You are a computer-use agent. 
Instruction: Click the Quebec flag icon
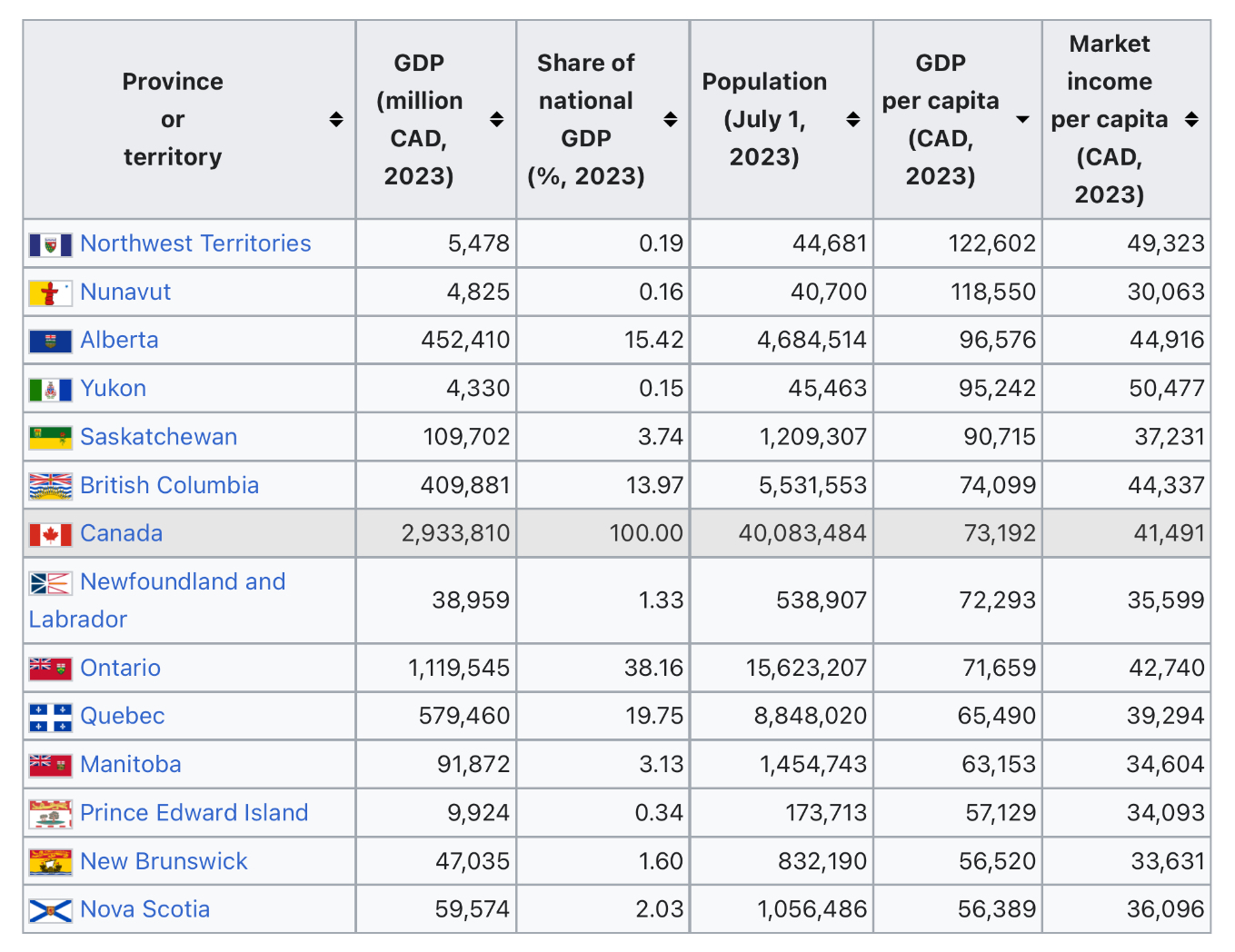(50, 717)
